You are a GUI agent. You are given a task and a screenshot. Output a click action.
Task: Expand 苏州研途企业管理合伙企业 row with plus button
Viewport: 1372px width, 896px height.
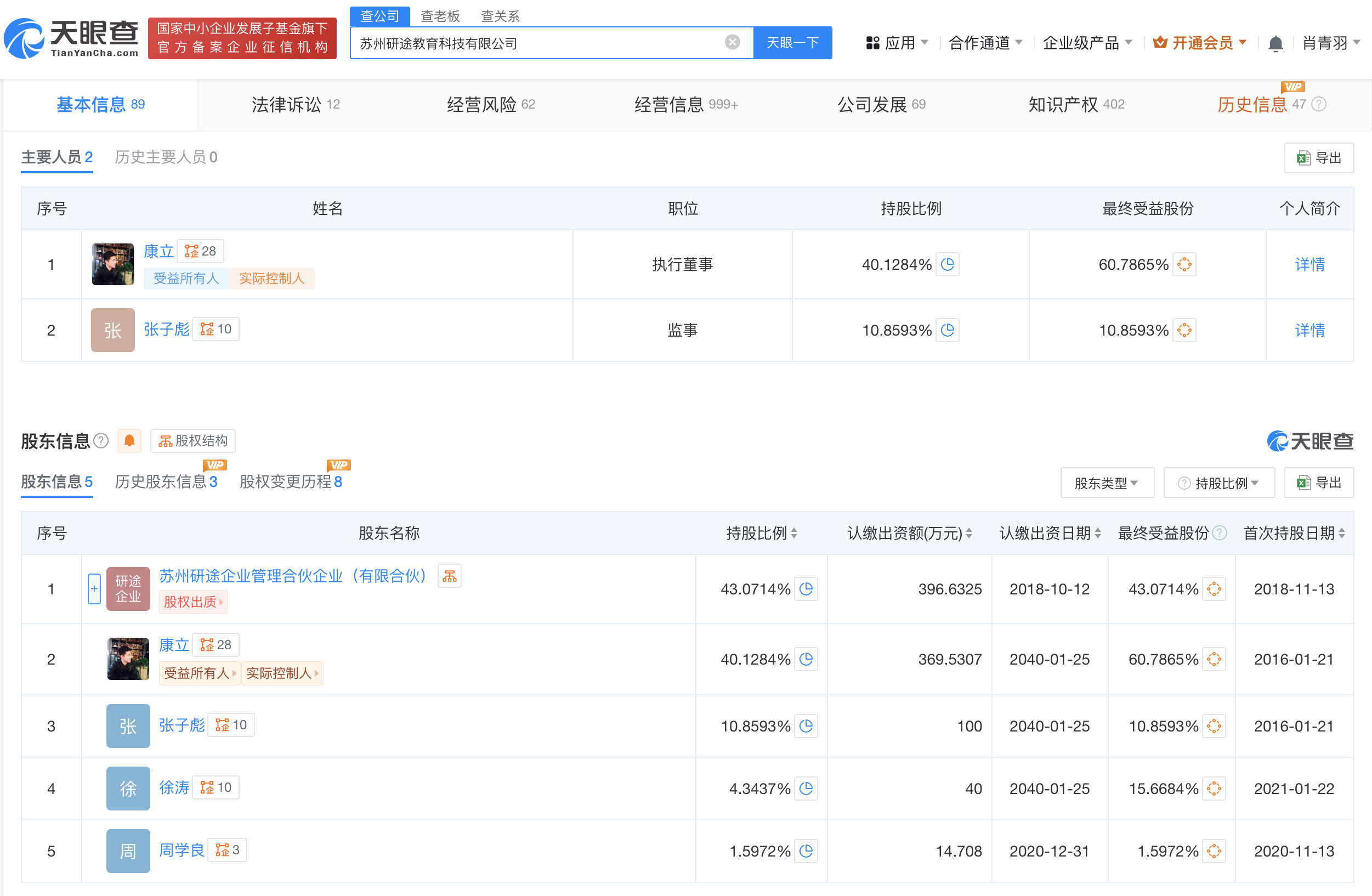point(94,589)
